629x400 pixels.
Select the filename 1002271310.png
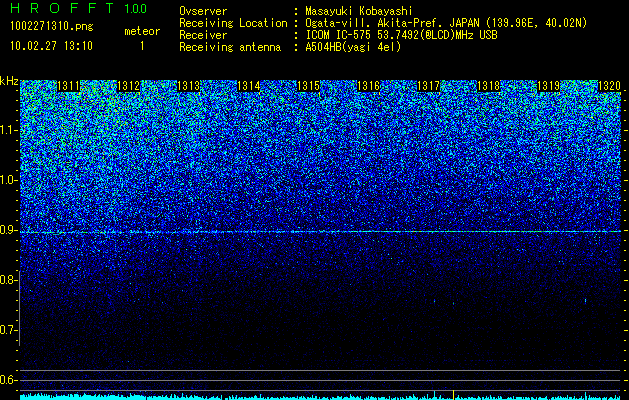[52, 26]
